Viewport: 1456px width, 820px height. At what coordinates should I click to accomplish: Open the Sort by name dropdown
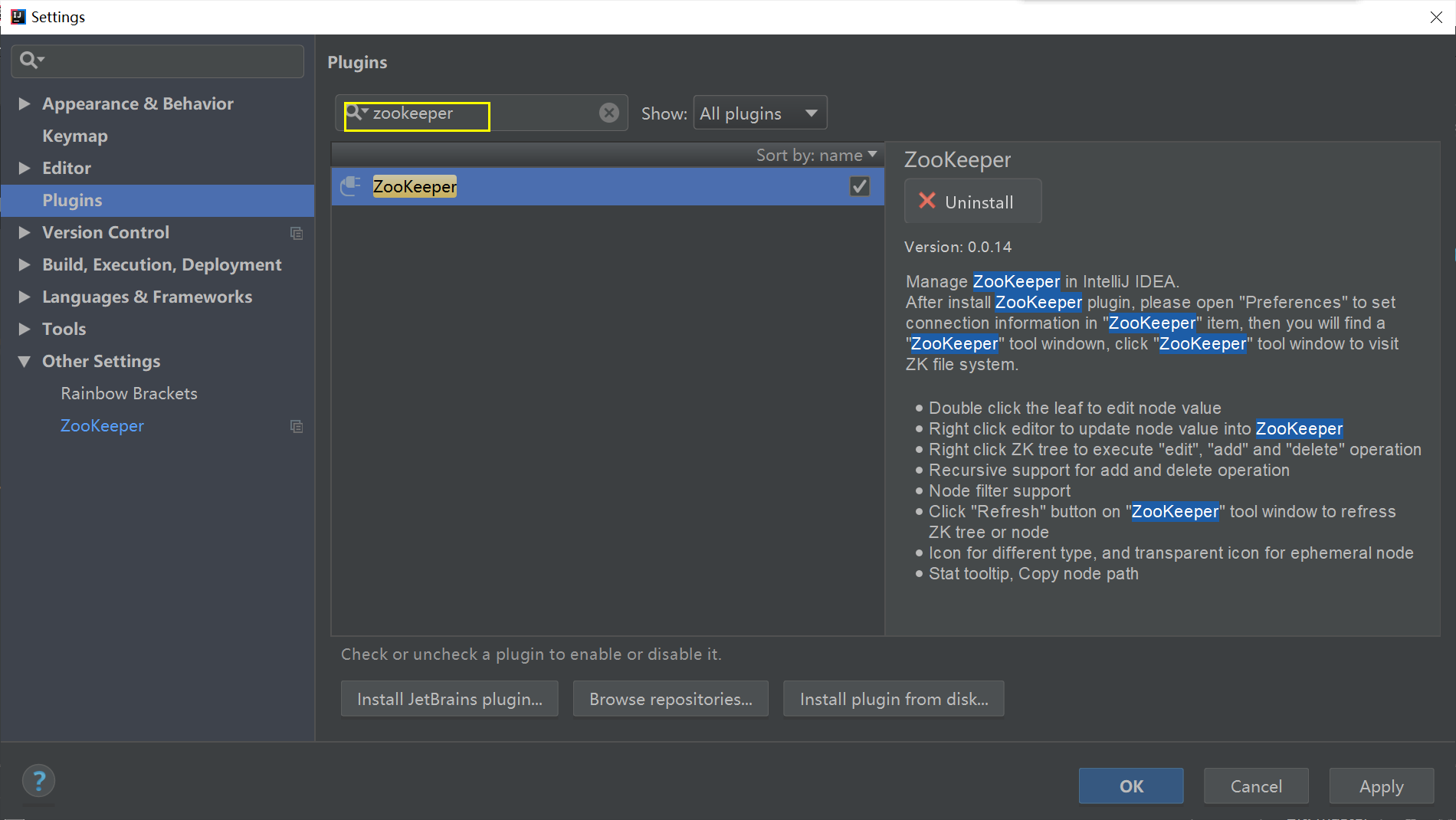pos(817,155)
